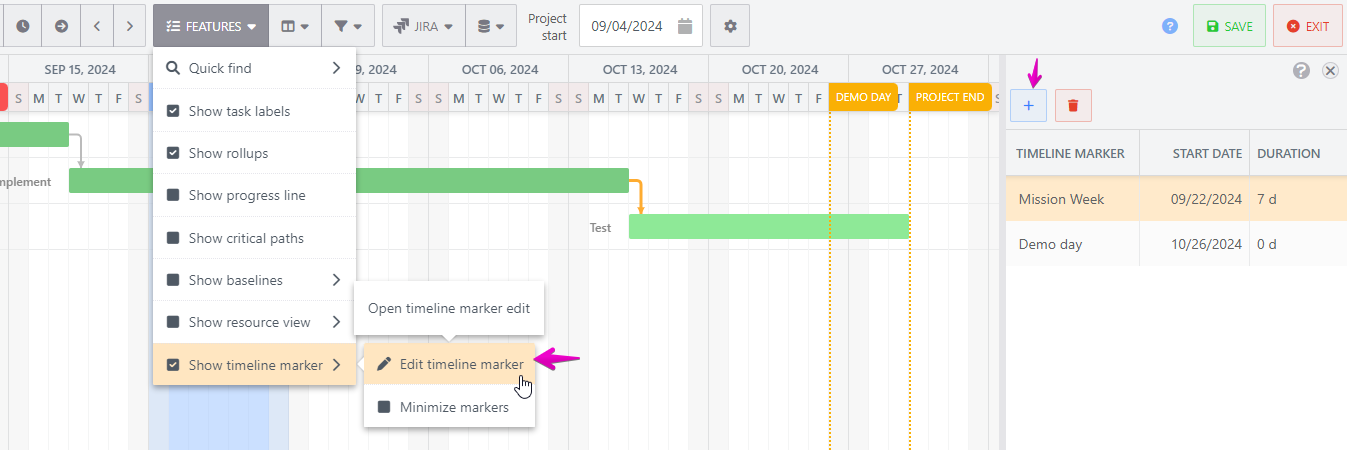Tick the Minimize markers checkbox

coord(384,407)
